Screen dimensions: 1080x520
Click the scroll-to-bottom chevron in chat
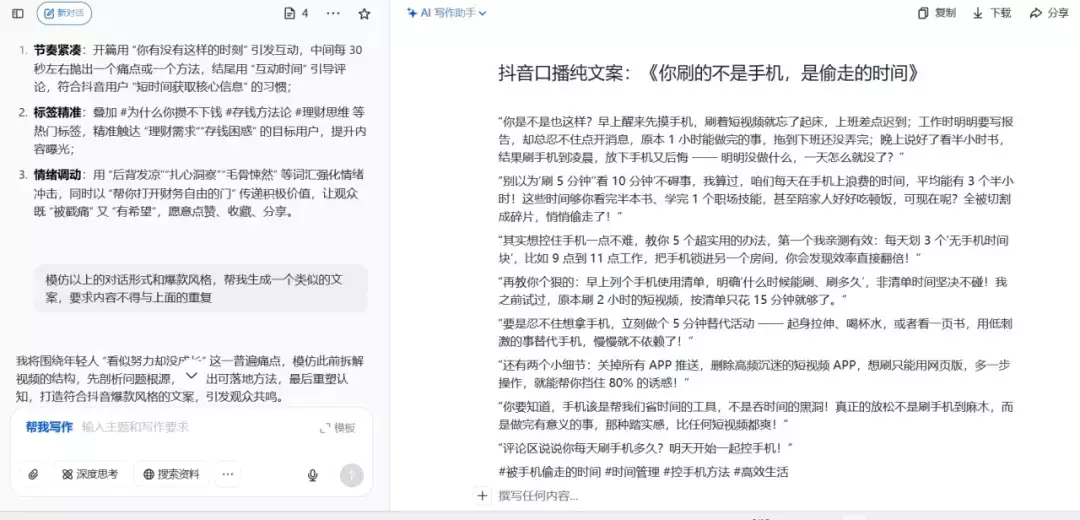click(192, 375)
